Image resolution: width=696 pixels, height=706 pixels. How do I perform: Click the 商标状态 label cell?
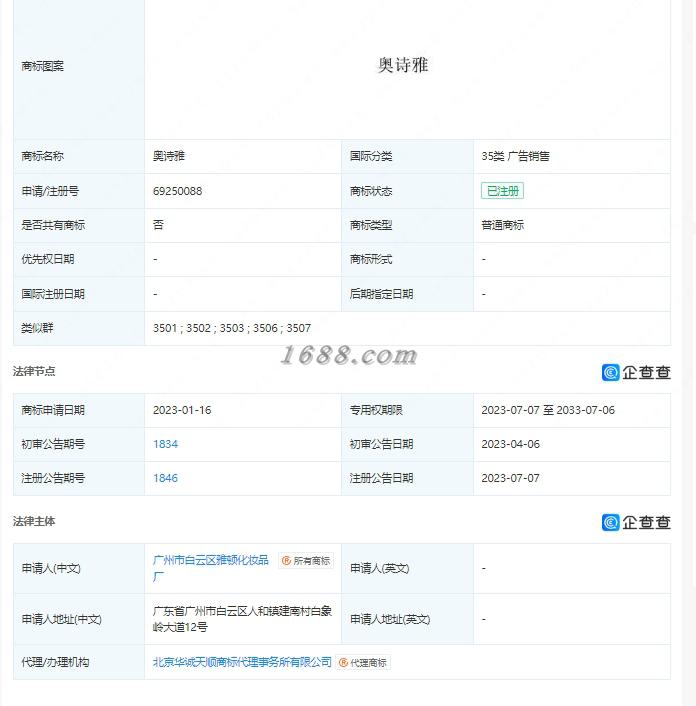407,191
